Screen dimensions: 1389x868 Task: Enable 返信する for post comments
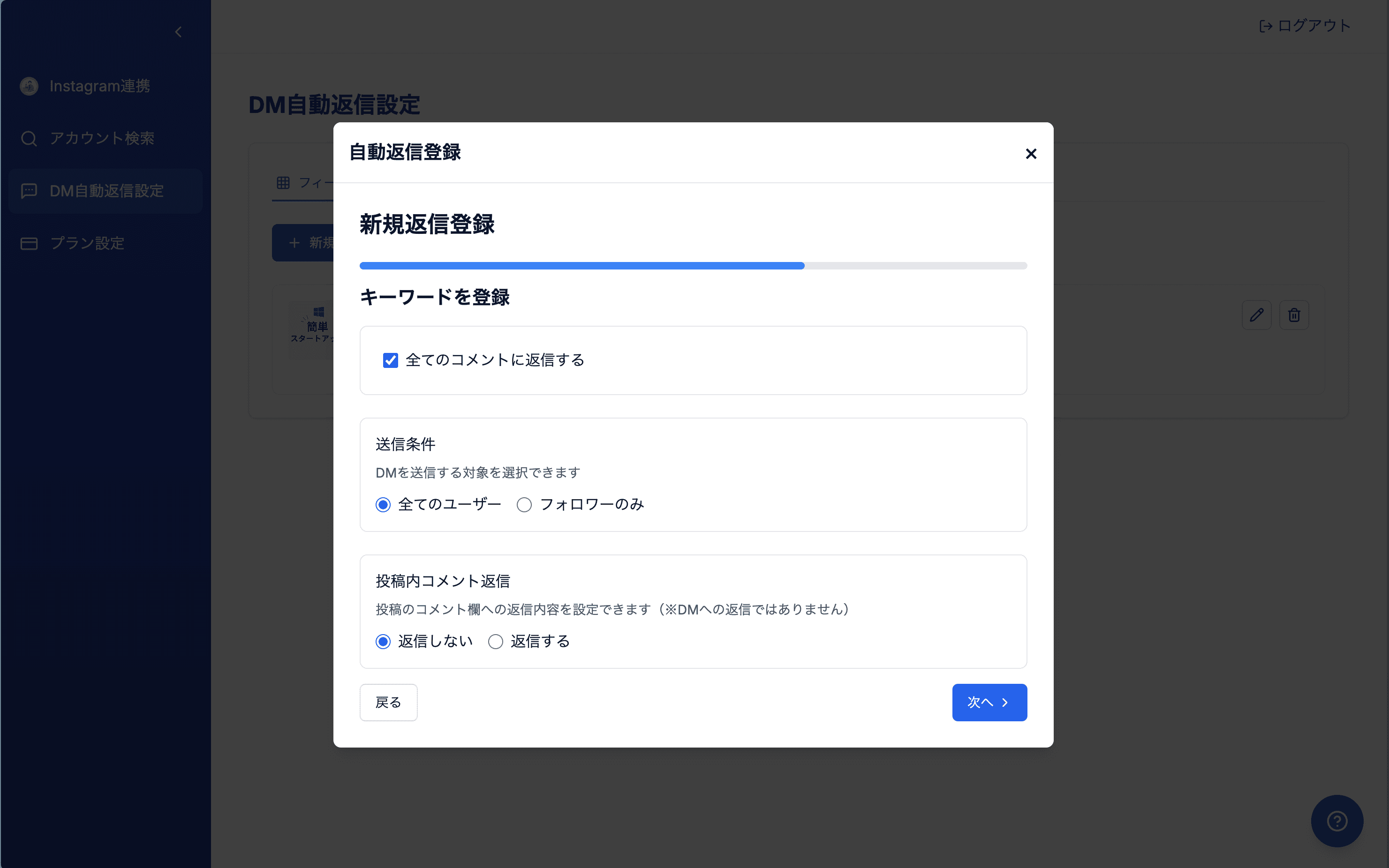(496, 641)
